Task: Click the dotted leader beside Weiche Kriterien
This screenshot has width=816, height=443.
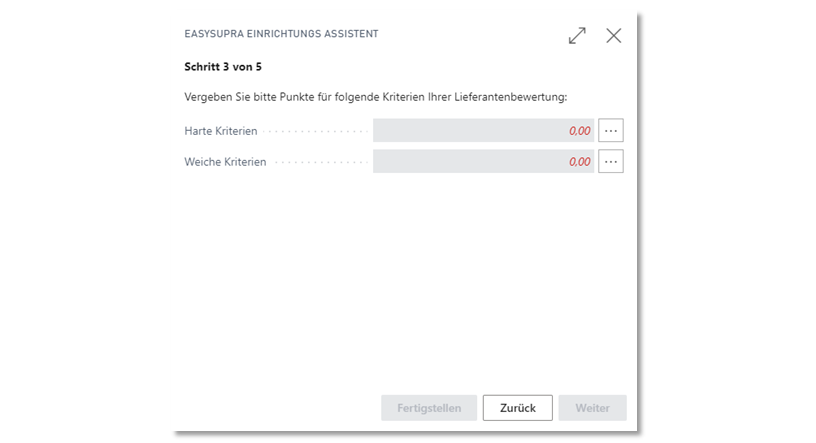Action: tap(321, 163)
